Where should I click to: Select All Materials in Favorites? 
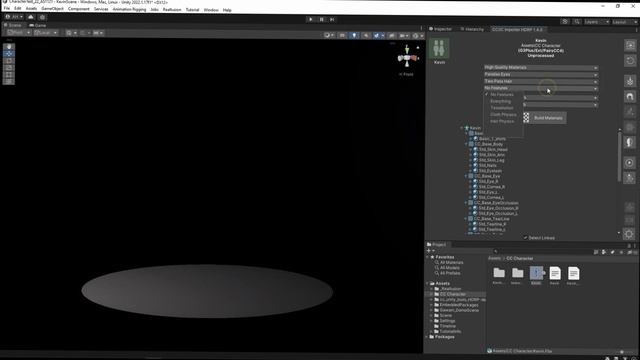coord(451,262)
